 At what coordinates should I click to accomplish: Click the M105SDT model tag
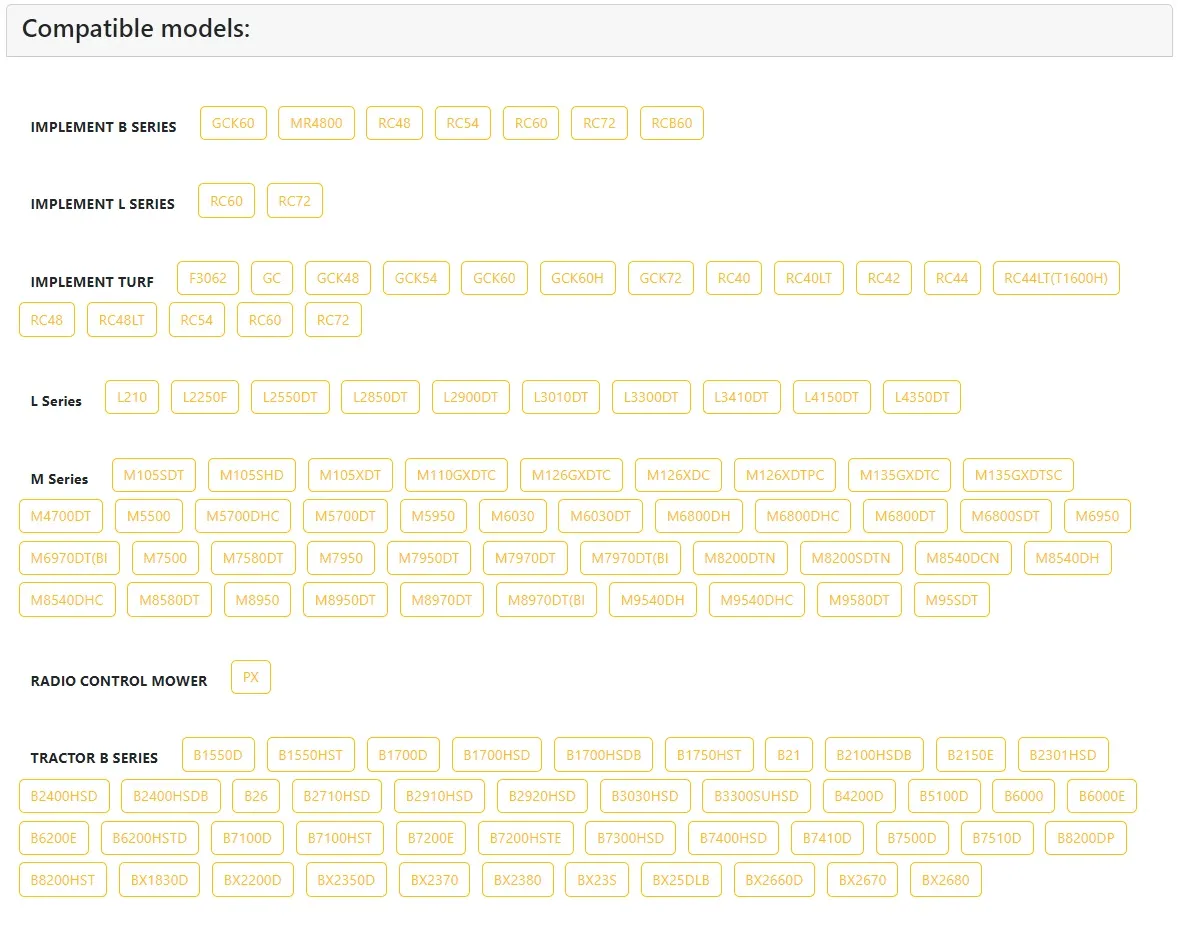154,475
